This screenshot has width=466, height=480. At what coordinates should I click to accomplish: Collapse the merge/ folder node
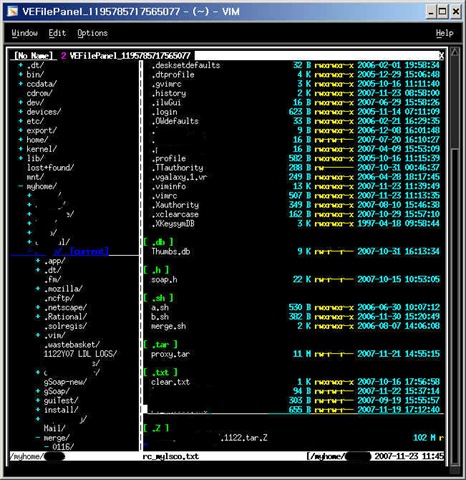tap(38, 438)
